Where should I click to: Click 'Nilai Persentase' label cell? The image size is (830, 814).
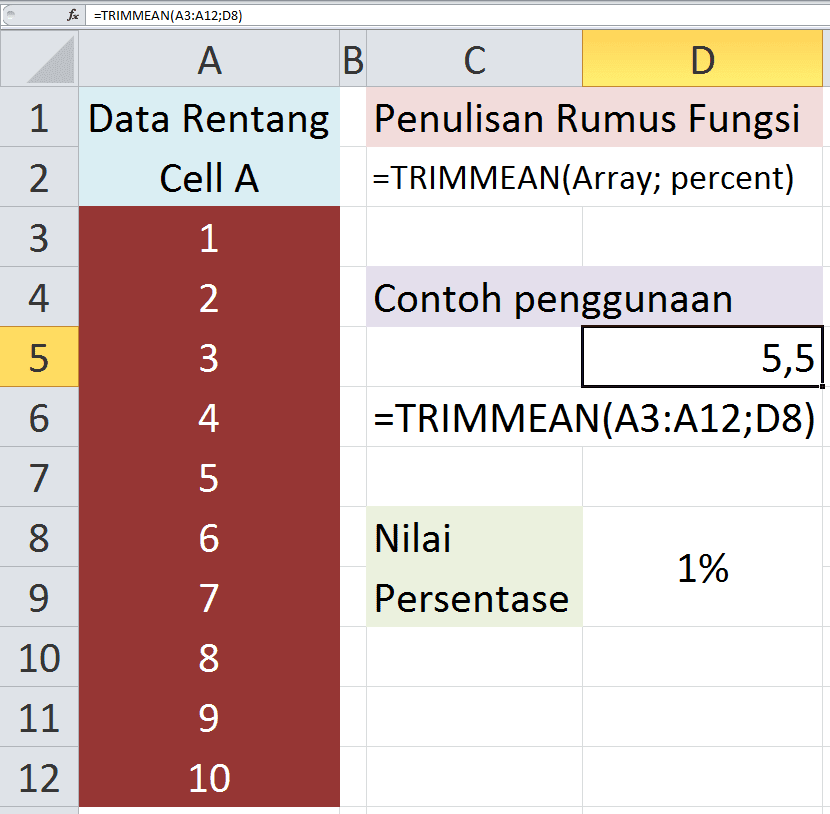474,567
